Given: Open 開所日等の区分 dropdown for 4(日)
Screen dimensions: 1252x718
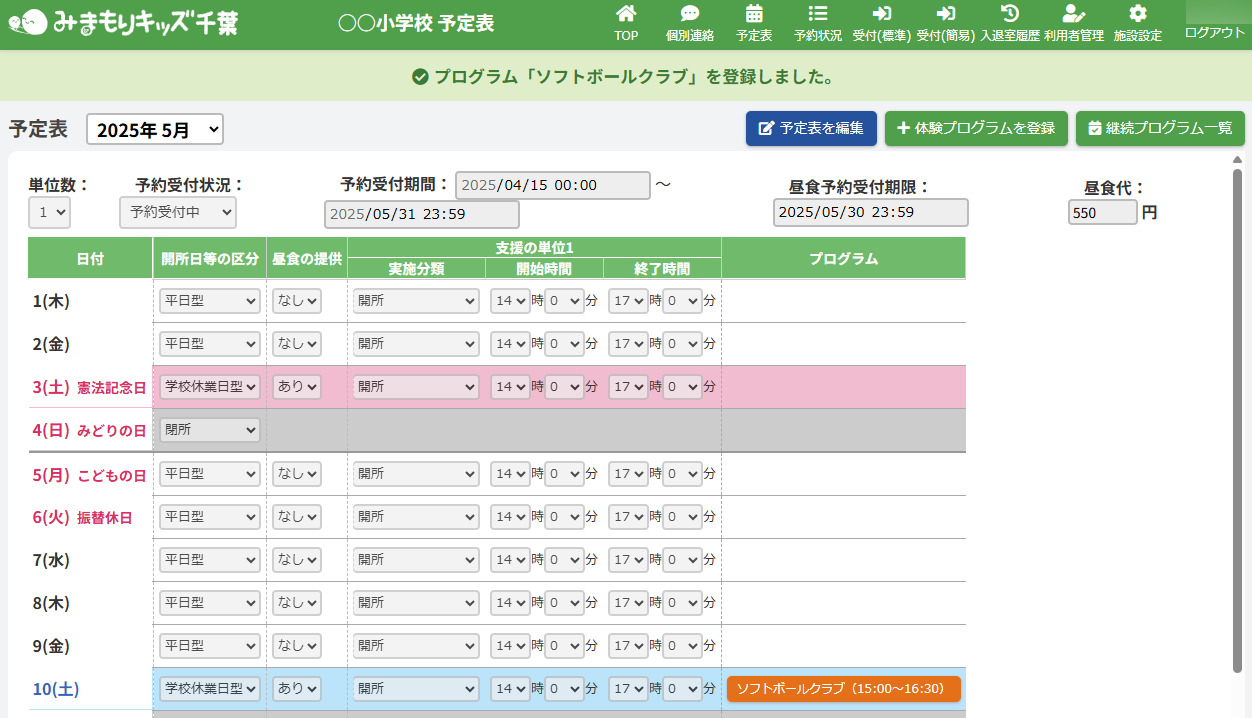Looking at the screenshot, I should [209, 430].
